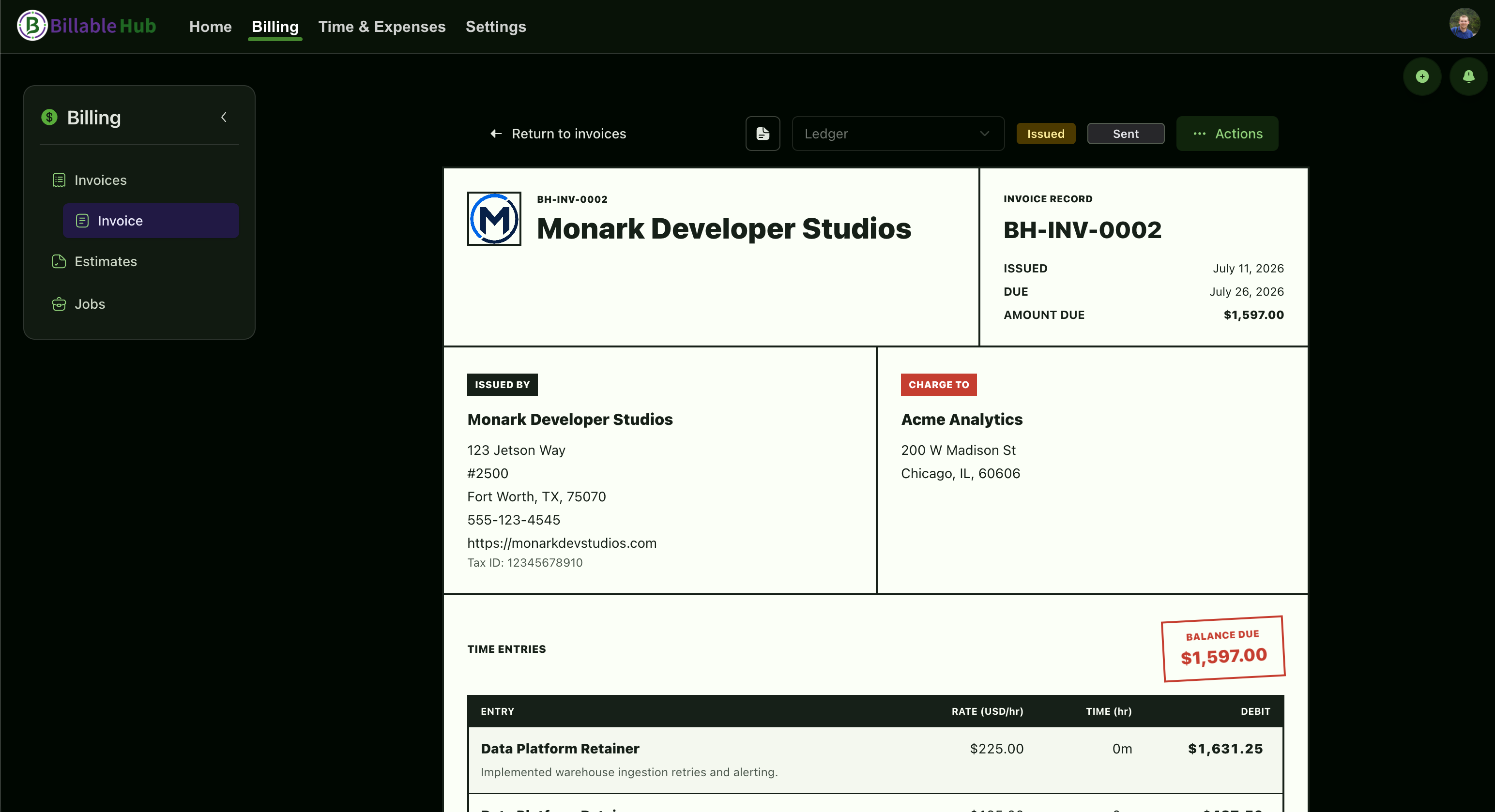Open Settings from top navigation

click(x=496, y=27)
